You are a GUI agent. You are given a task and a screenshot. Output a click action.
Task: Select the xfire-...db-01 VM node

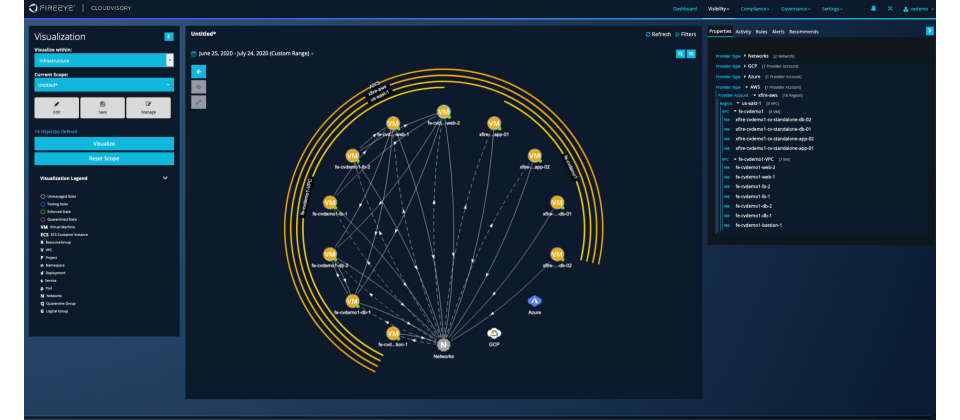point(557,203)
